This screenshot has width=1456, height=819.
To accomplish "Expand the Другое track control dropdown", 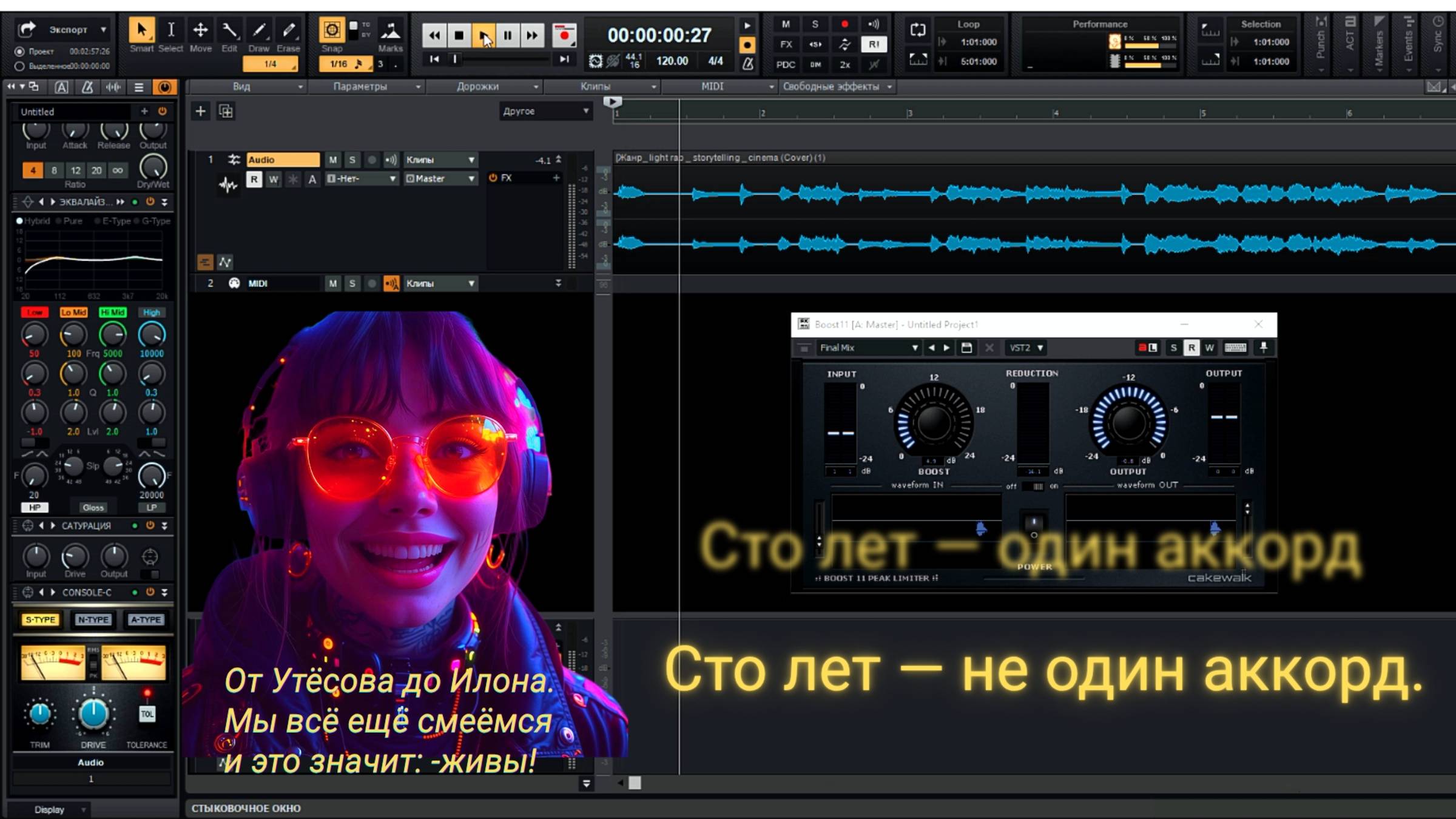I will point(545,111).
